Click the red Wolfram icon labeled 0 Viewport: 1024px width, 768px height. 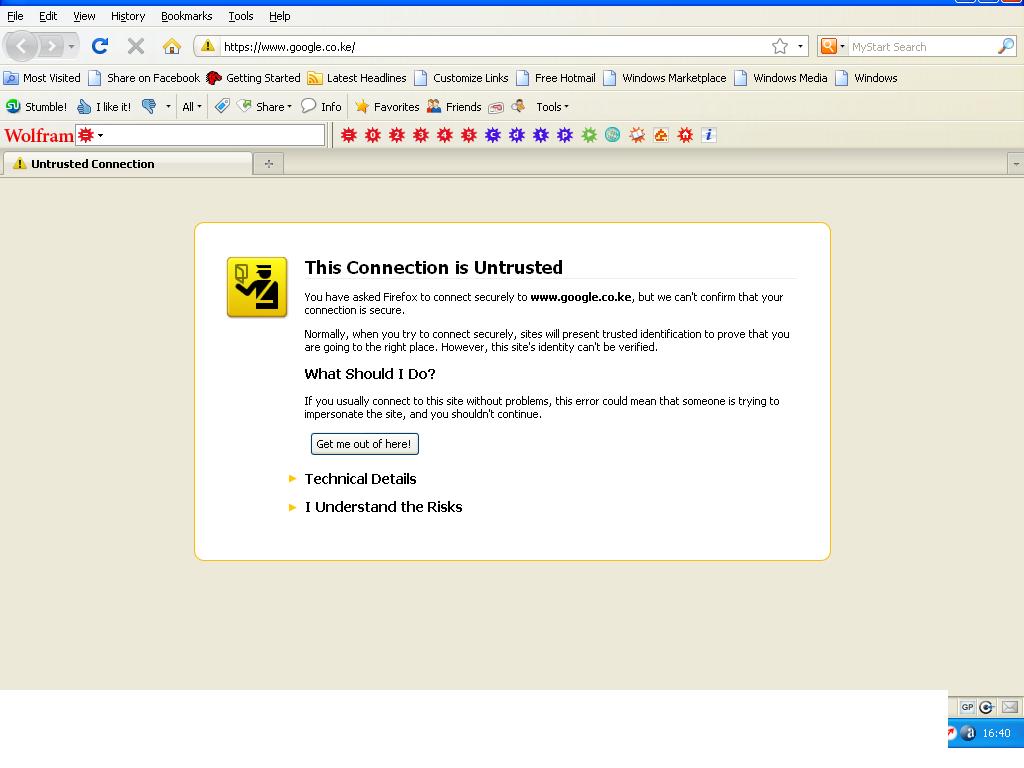pos(373,135)
